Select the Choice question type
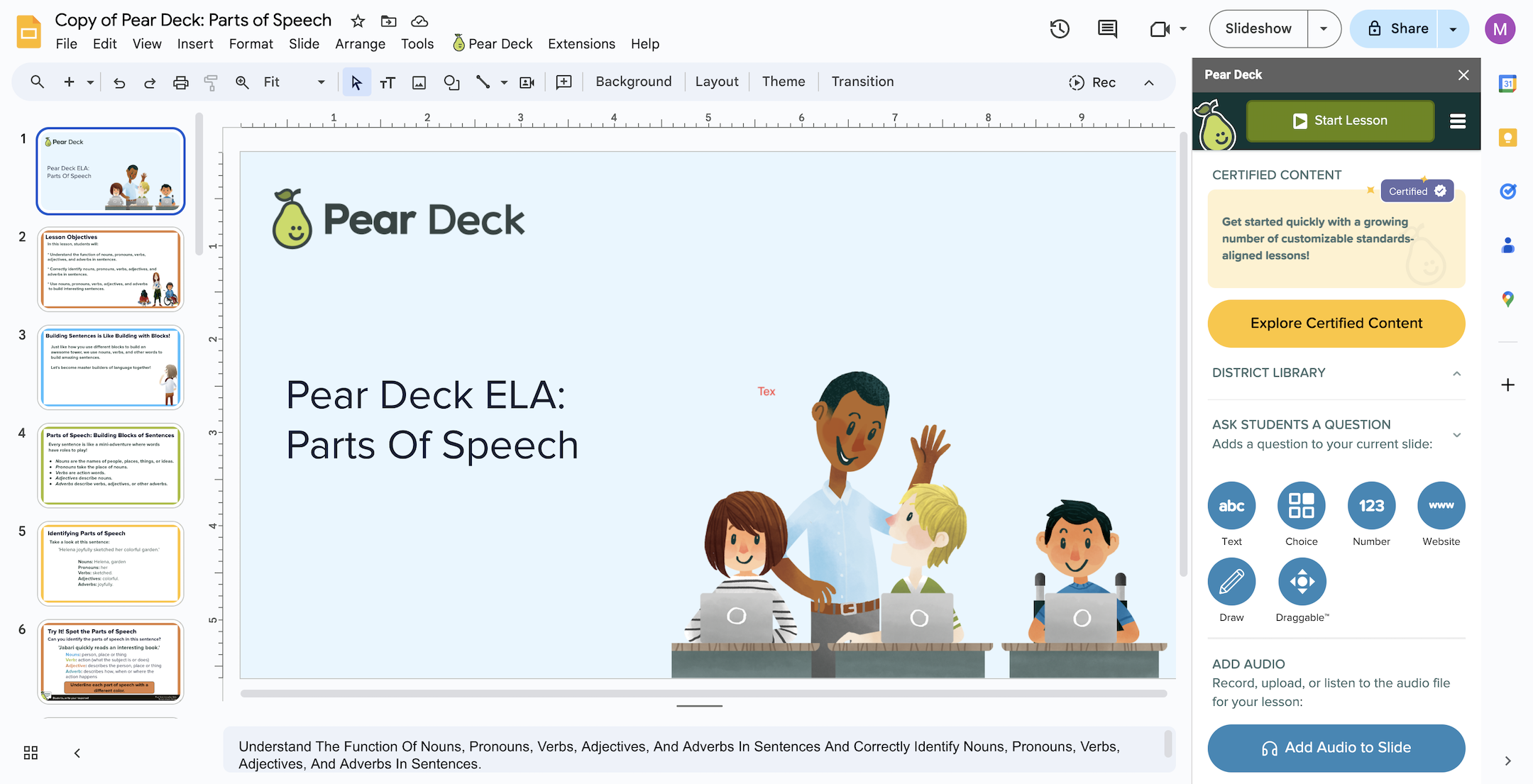The image size is (1533, 784). coord(1301,505)
